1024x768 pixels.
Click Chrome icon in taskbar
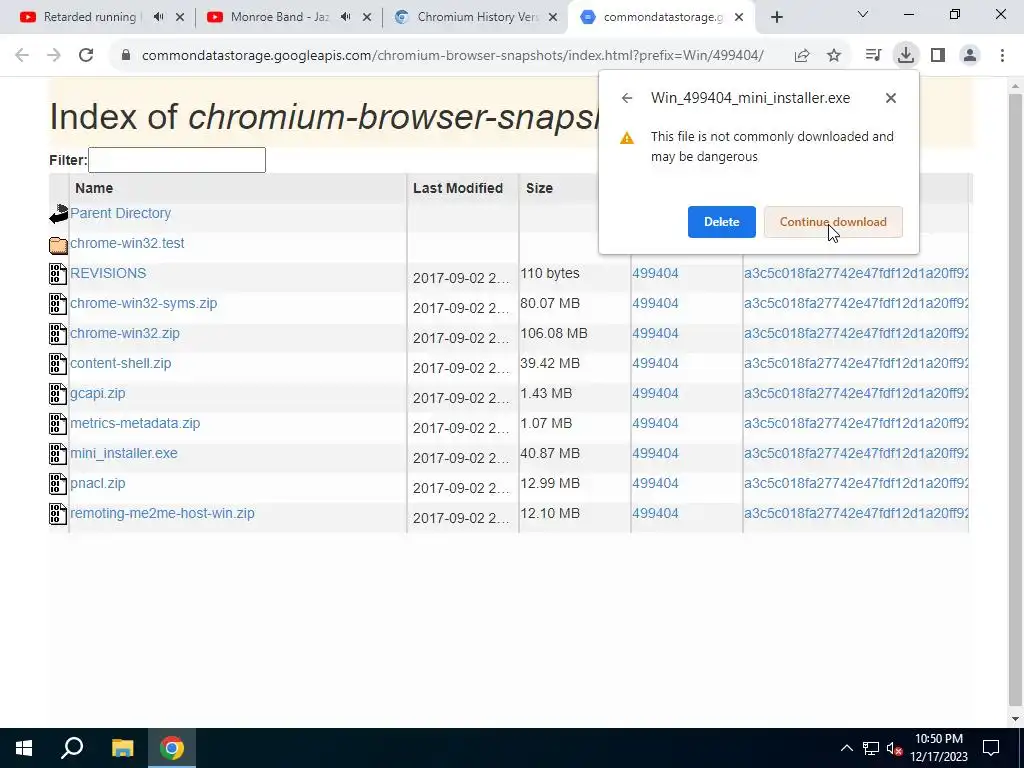click(x=172, y=748)
